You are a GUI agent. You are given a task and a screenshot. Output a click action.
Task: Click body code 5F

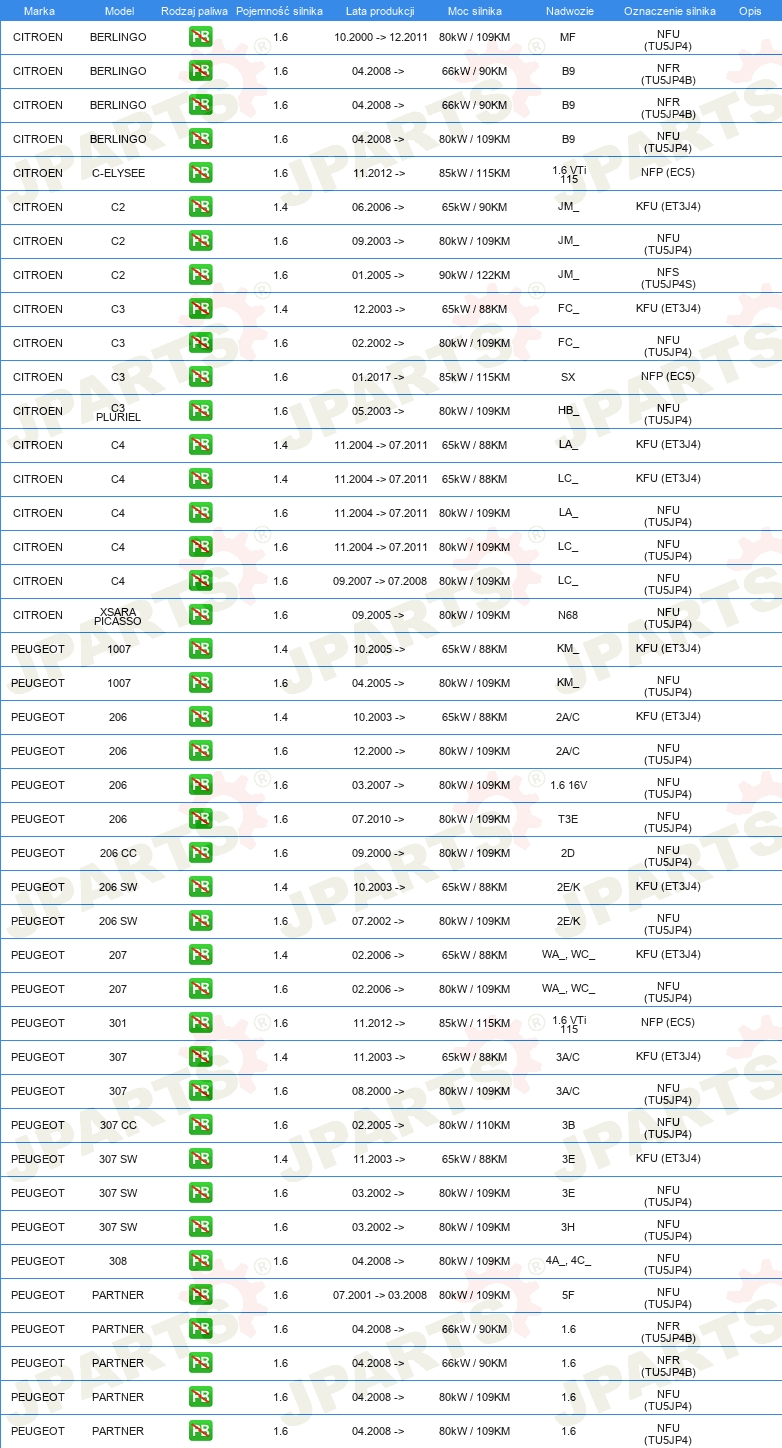pyautogui.click(x=568, y=1295)
